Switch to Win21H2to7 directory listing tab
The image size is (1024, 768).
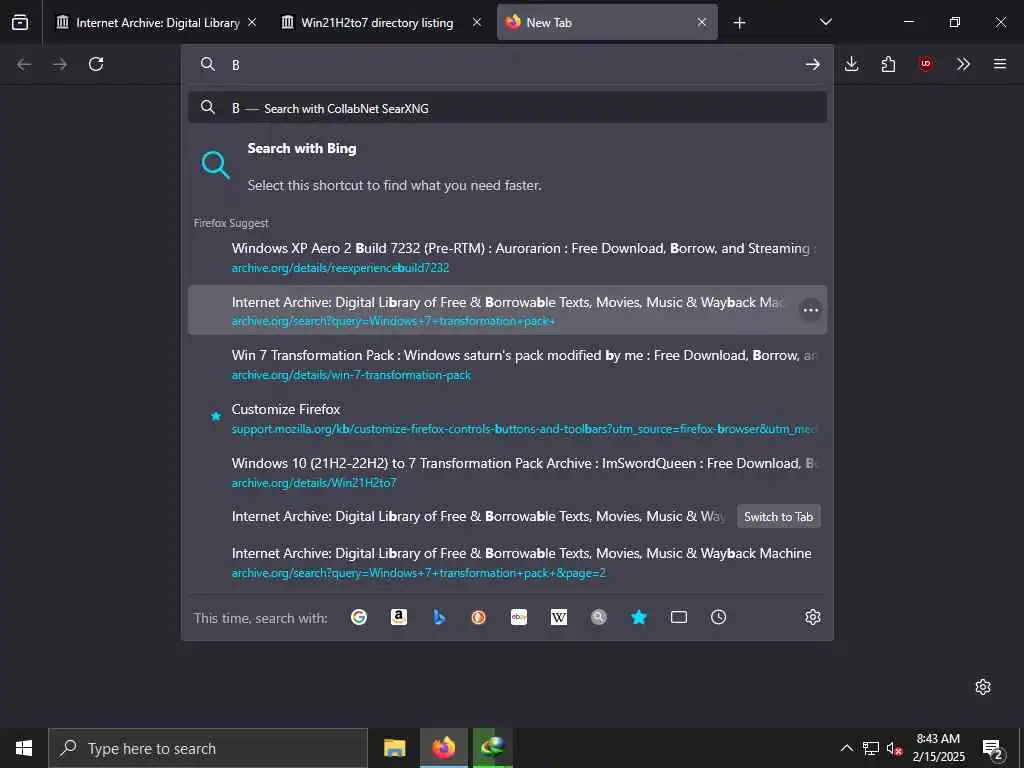tap(377, 23)
